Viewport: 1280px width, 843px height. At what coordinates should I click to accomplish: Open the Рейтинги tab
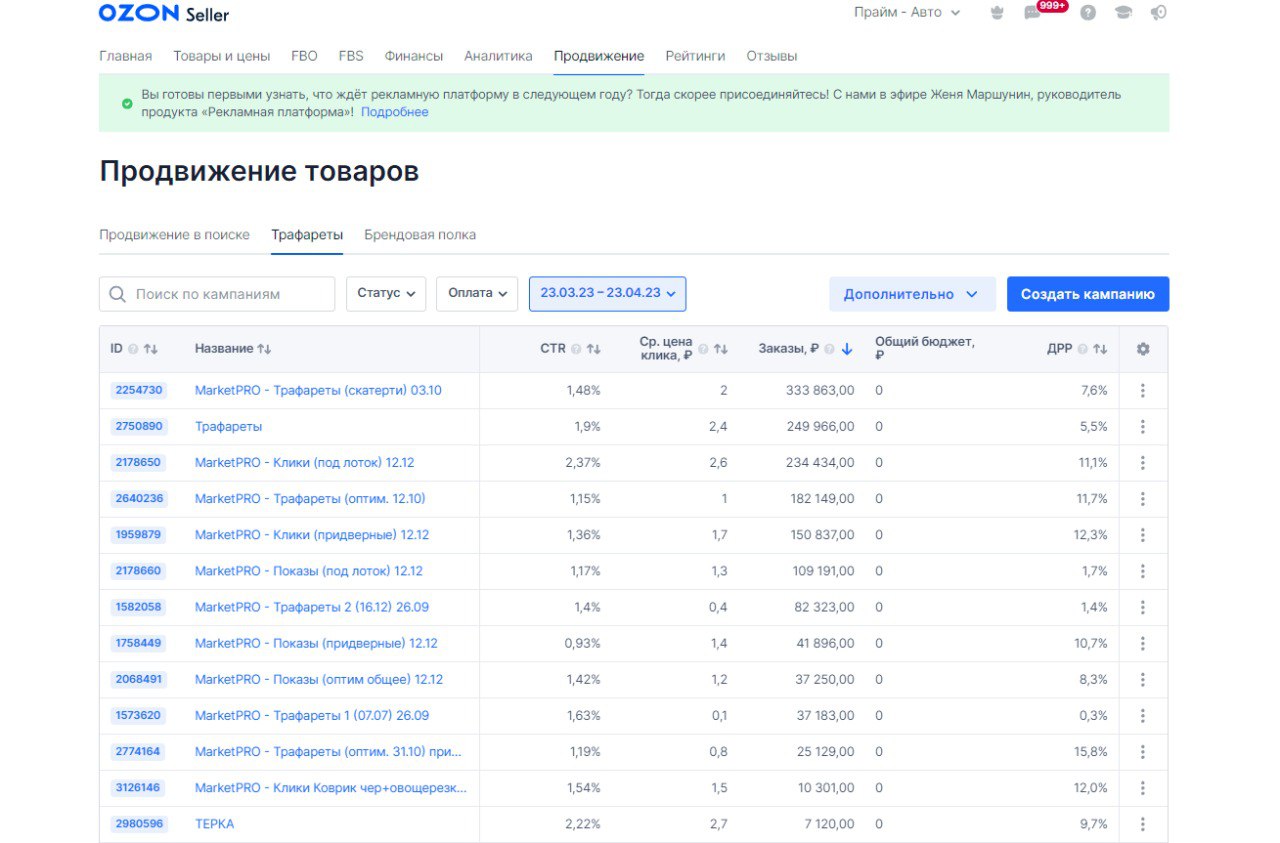click(x=696, y=56)
